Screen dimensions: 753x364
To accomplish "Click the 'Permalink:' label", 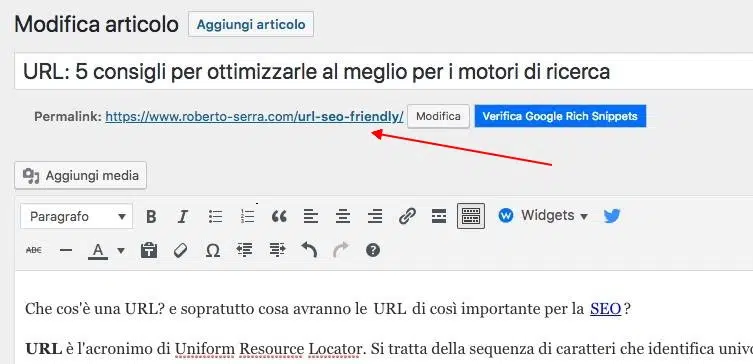I will (68, 117).
